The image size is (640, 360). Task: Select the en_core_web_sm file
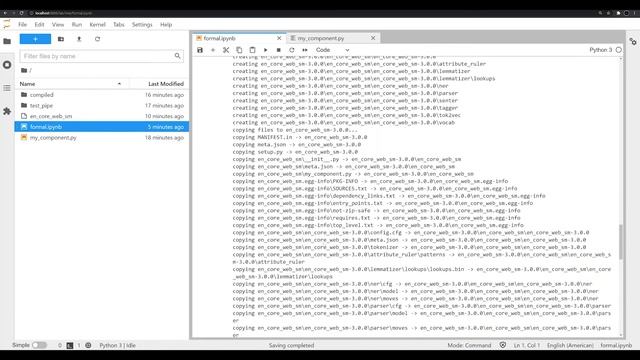click(x=102, y=116)
